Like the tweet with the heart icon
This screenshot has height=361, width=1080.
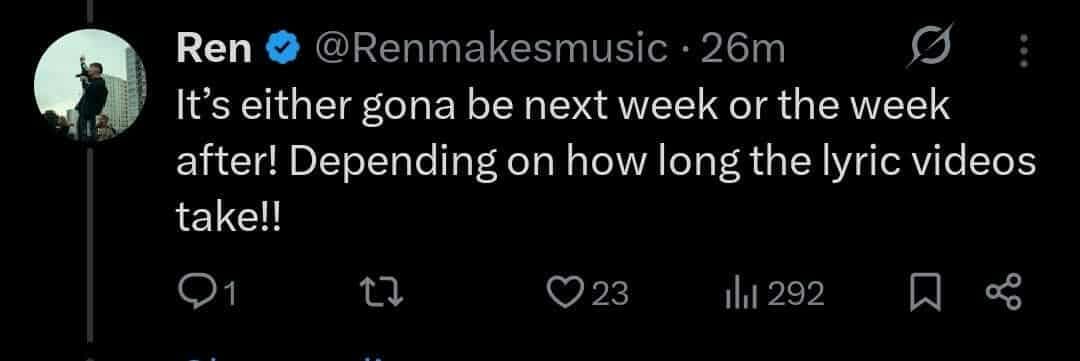(565, 294)
